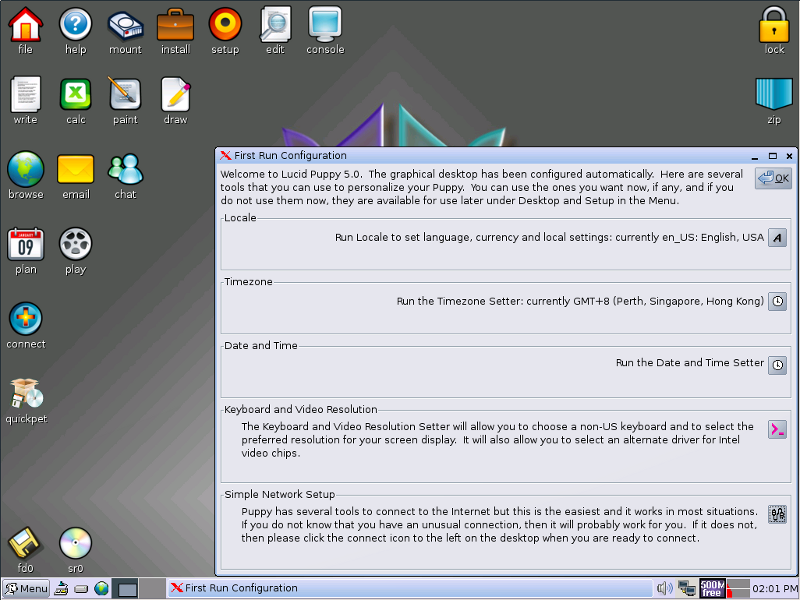Run the Timezone Setter clock button
The height and width of the screenshot is (600, 800).
[x=777, y=302]
